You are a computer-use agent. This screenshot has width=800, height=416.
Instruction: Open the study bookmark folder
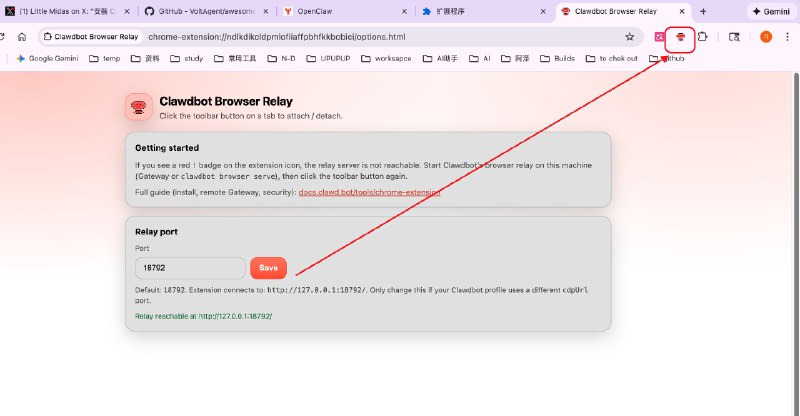[x=187, y=59]
